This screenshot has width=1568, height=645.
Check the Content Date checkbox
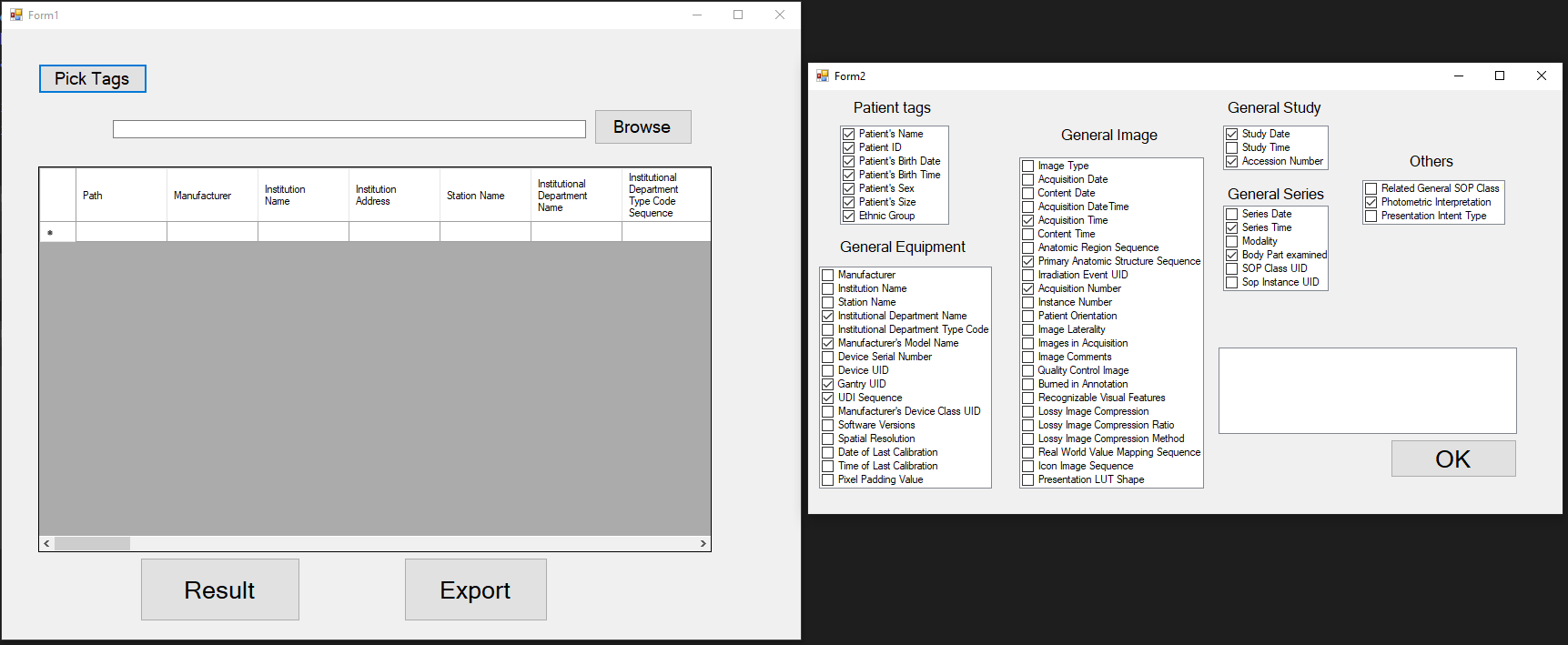(1028, 193)
